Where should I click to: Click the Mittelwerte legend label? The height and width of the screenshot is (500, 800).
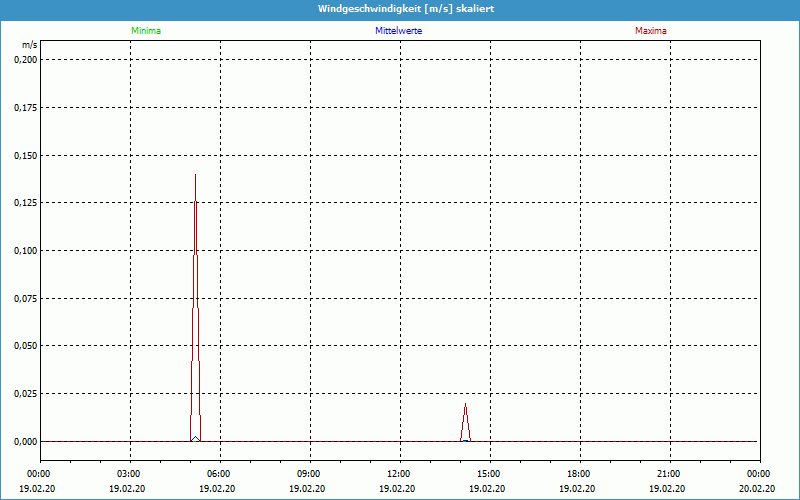coord(398,31)
